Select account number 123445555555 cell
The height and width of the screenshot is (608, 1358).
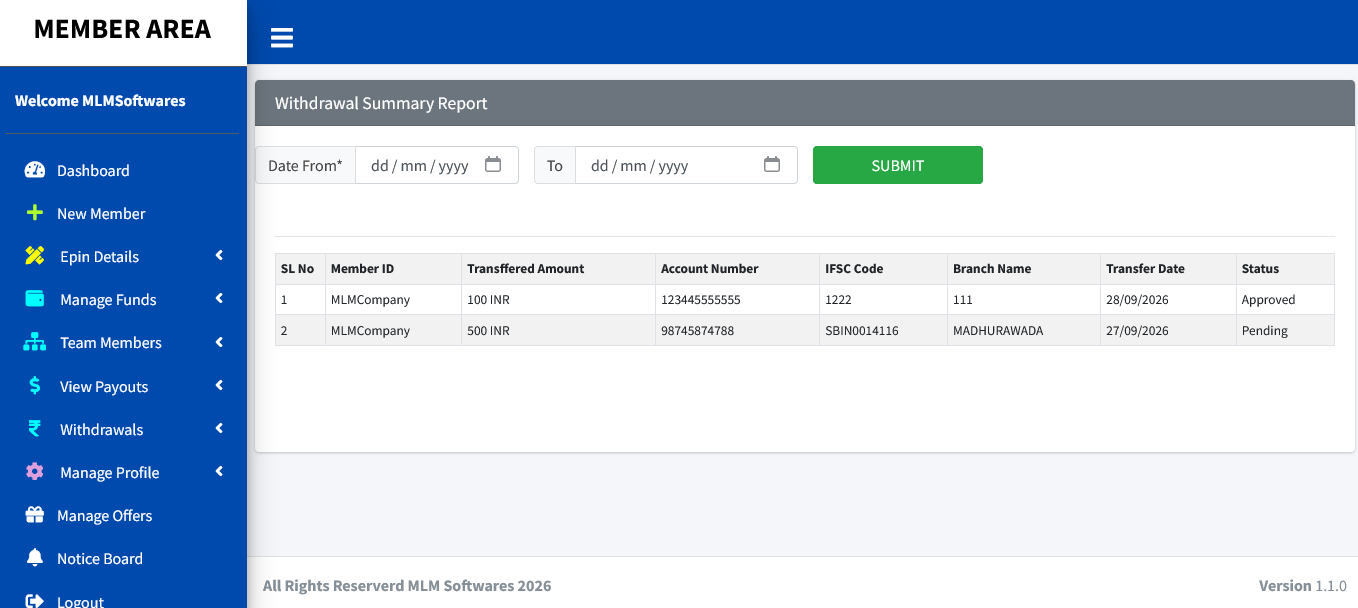click(737, 300)
